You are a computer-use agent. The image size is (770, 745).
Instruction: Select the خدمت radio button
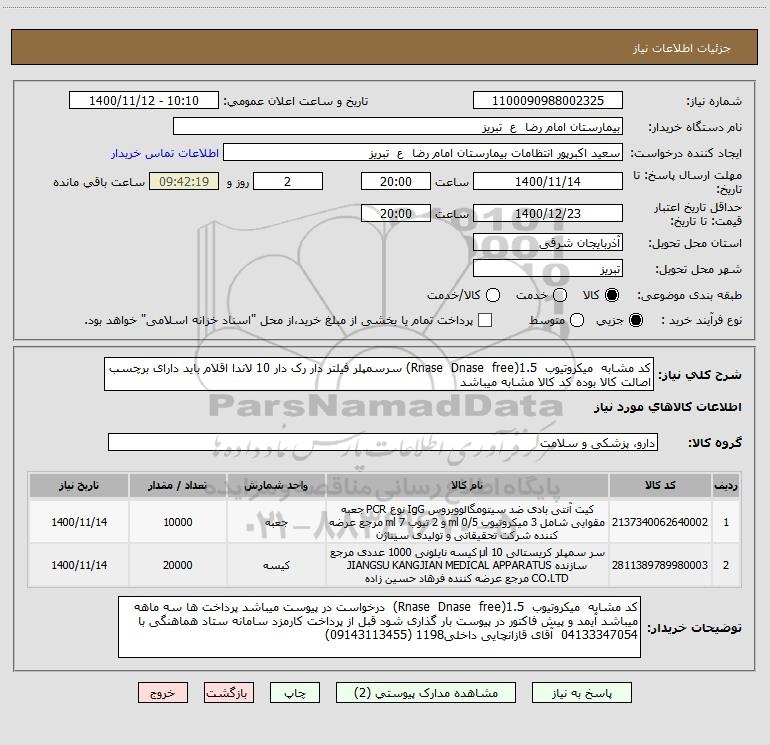click(560, 295)
